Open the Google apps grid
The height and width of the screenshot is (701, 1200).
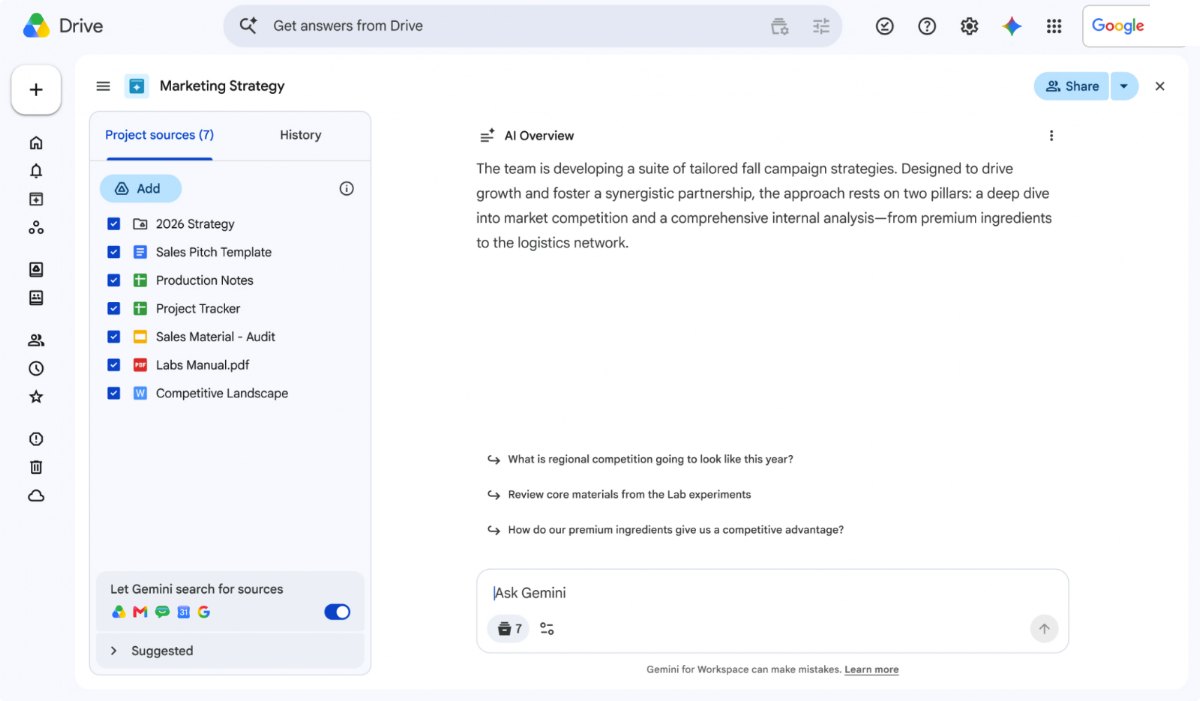click(1054, 27)
